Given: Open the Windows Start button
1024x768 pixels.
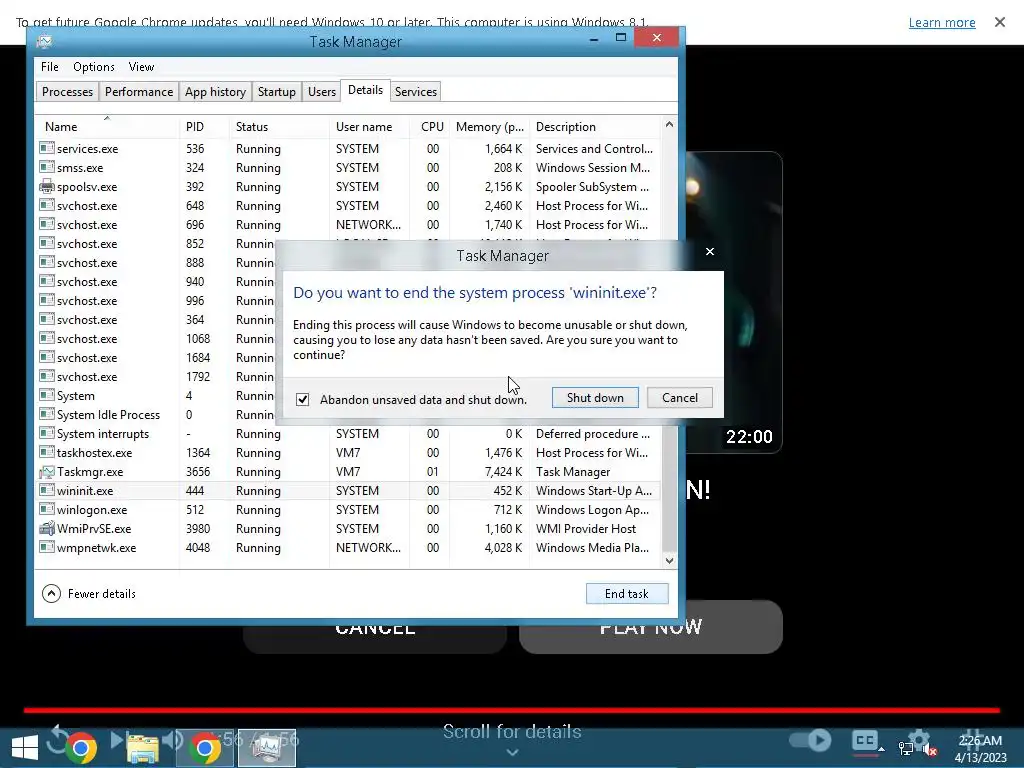Looking at the screenshot, I should 25,748.
